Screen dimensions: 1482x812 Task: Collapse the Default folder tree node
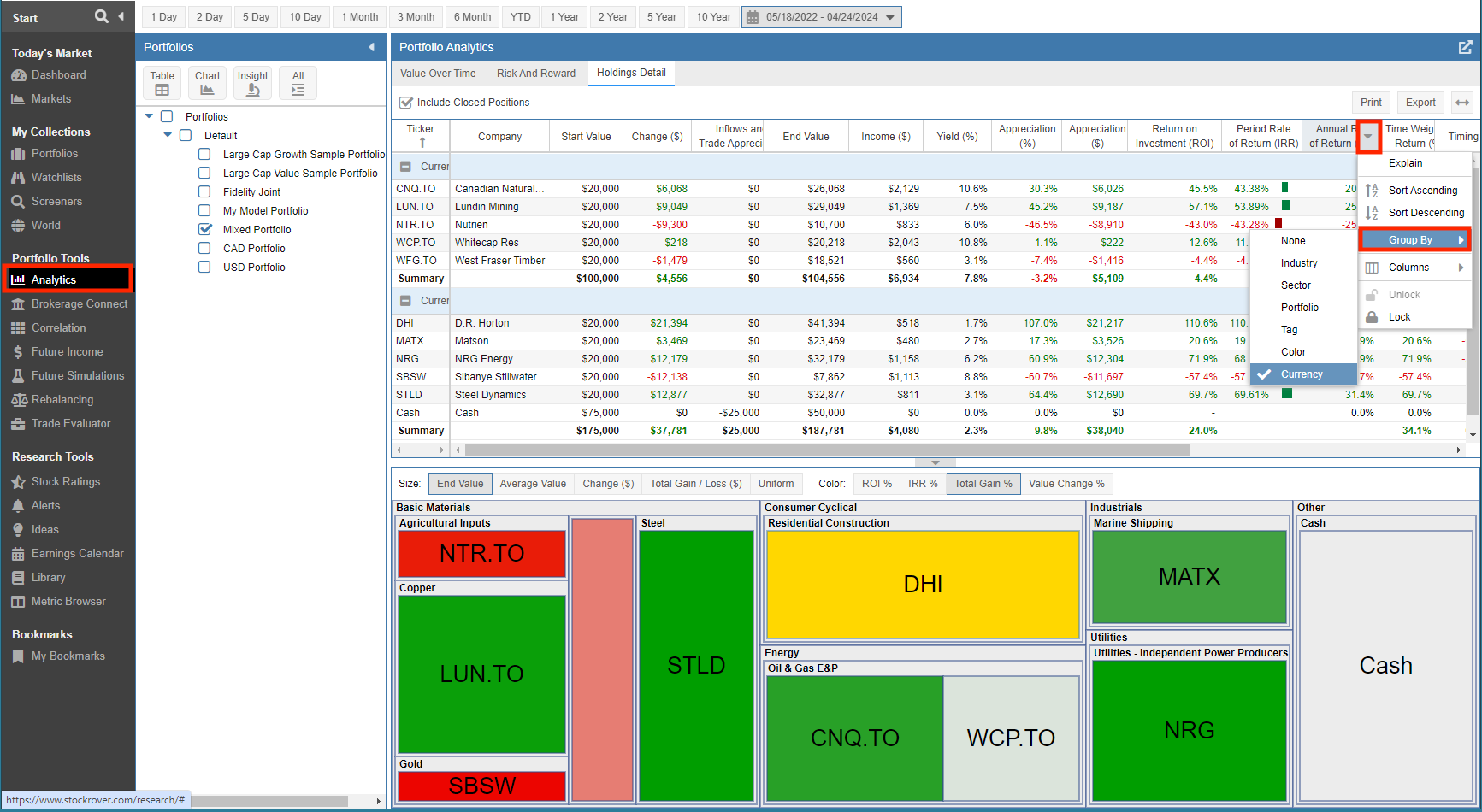coord(168,135)
